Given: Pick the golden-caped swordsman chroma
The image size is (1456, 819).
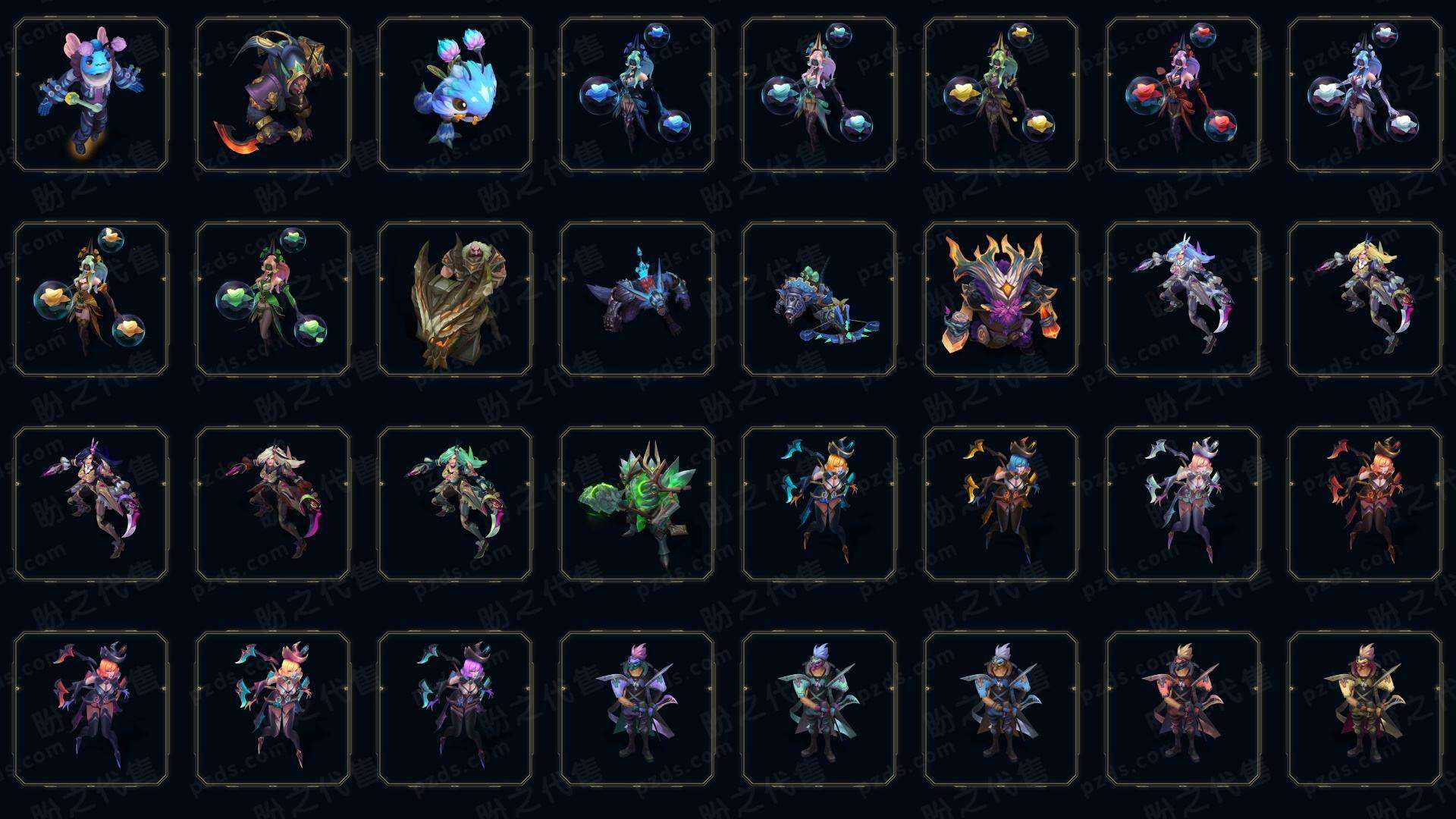Looking at the screenshot, I should coord(1365,708).
